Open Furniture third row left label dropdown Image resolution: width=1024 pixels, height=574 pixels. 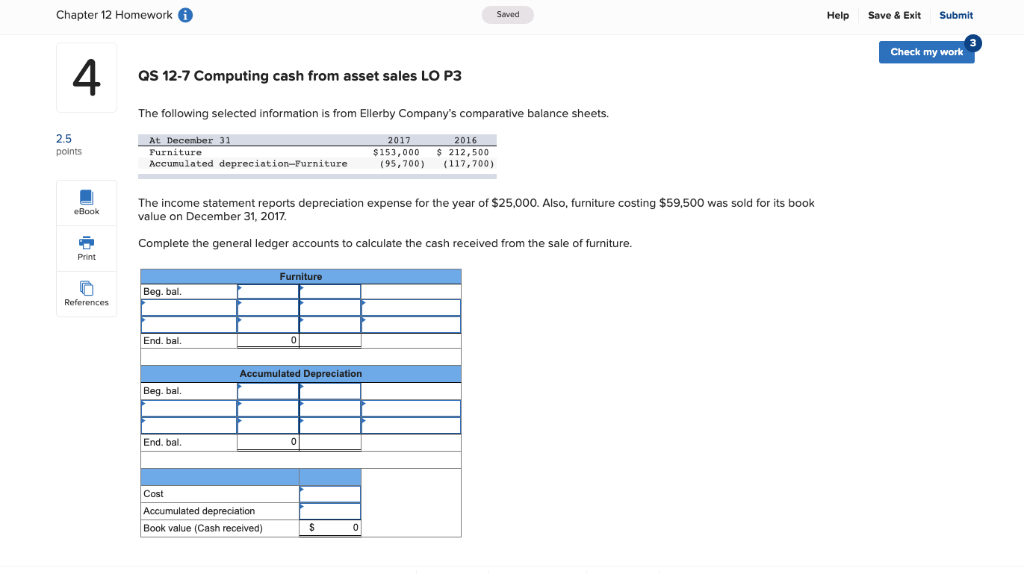click(x=189, y=325)
